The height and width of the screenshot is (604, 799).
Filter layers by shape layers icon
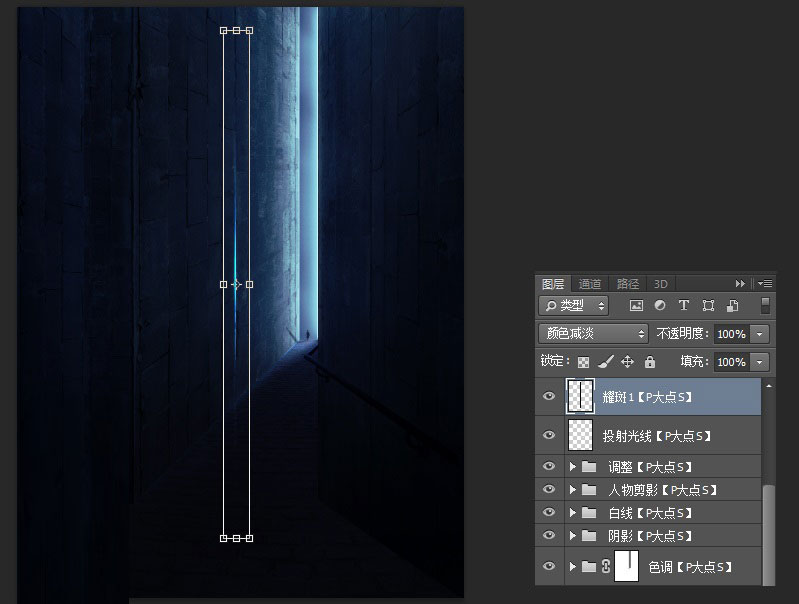tap(708, 305)
